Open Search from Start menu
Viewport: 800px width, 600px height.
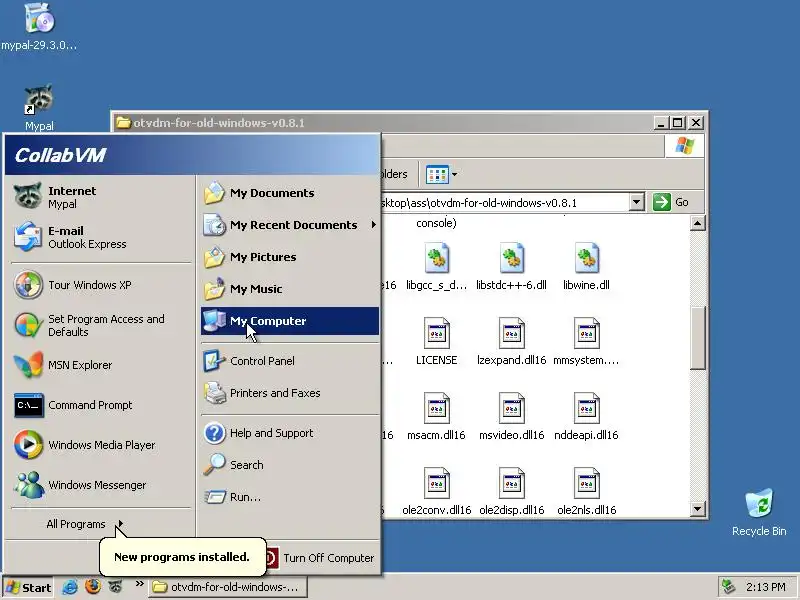click(290, 465)
